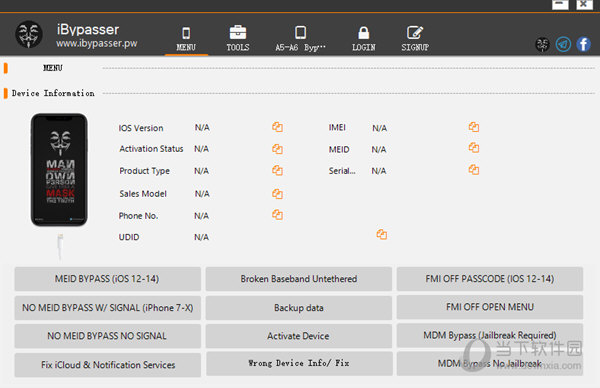Copy the Activation Status value
The height and width of the screenshot is (388, 600).
tap(277, 149)
